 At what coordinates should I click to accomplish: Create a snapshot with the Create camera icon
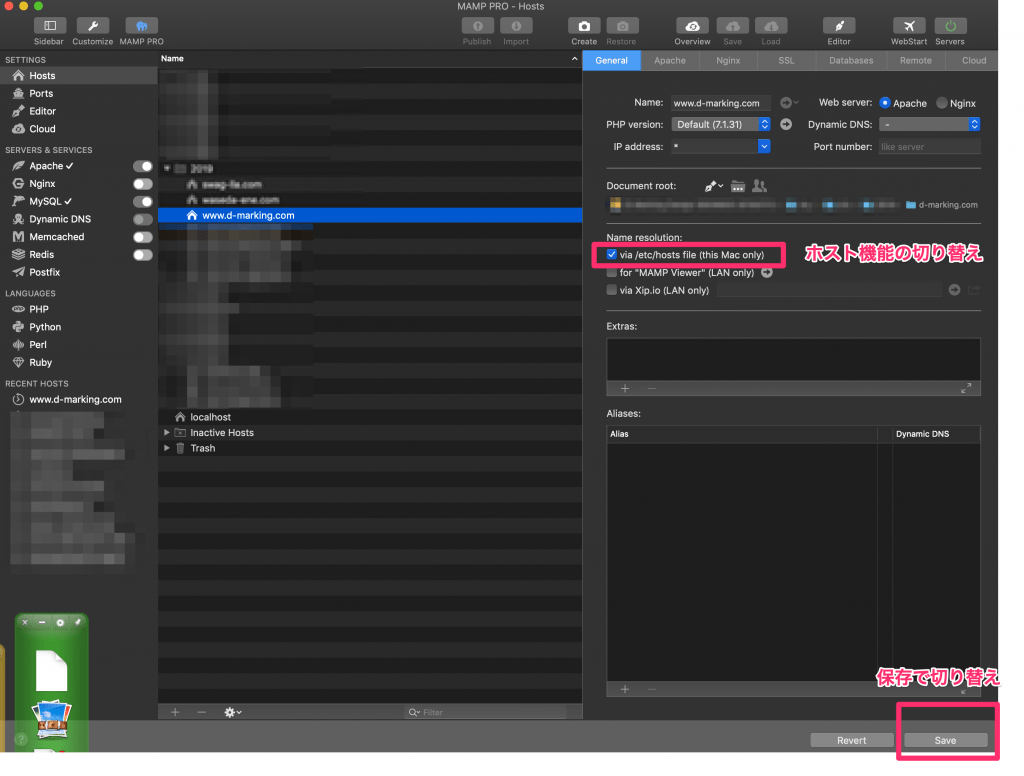point(584,26)
